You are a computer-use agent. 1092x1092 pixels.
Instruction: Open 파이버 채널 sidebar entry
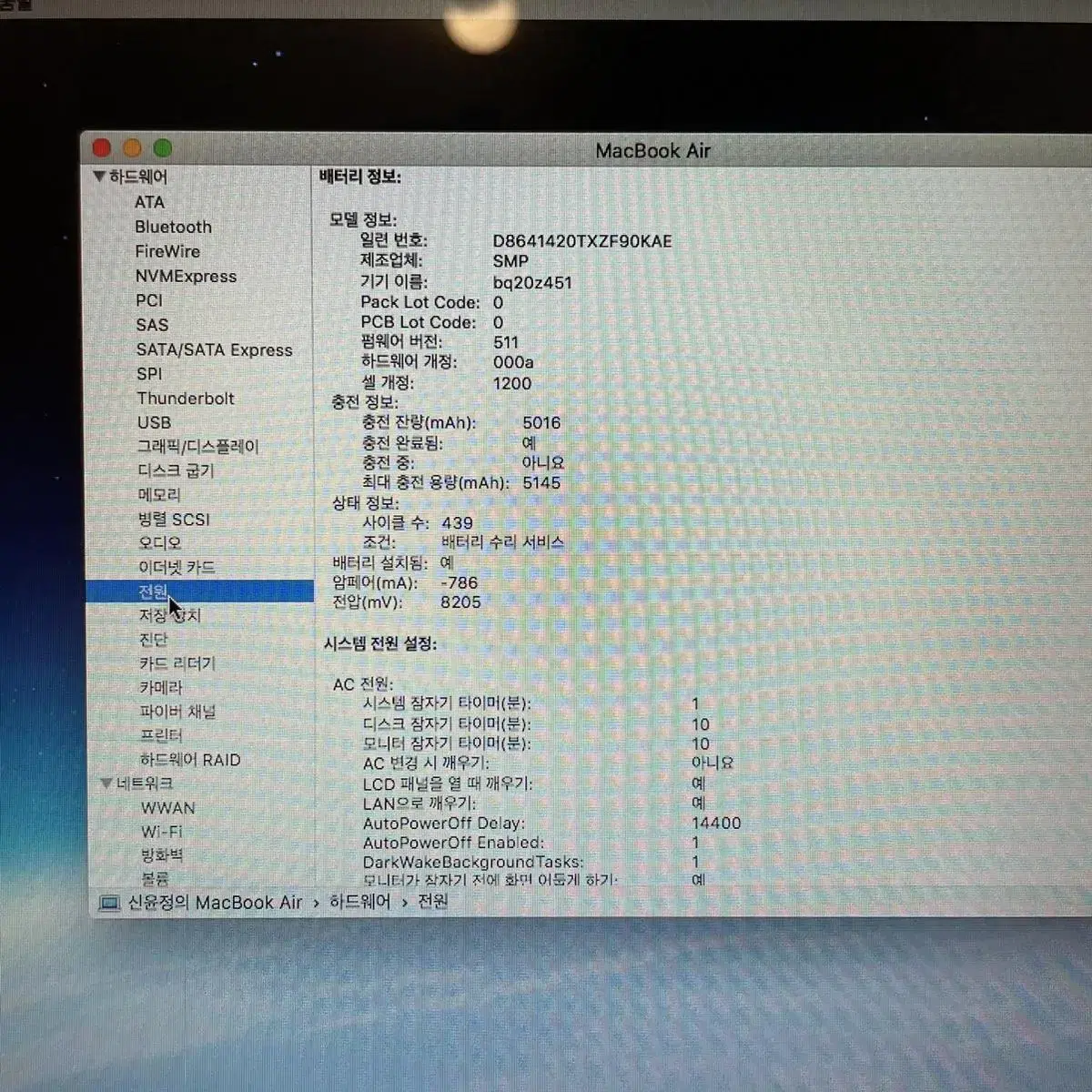(177, 712)
